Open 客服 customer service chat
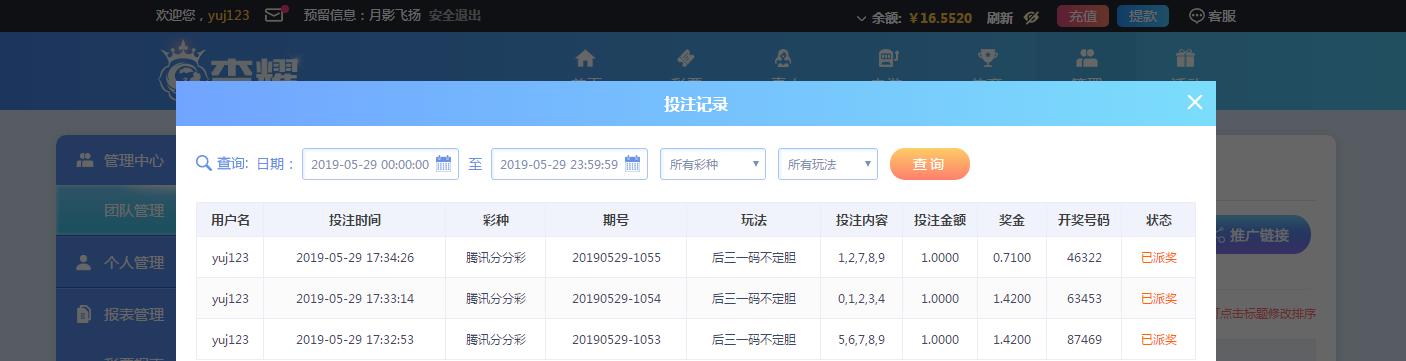The image size is (1406, 361). coord(1212,16)
